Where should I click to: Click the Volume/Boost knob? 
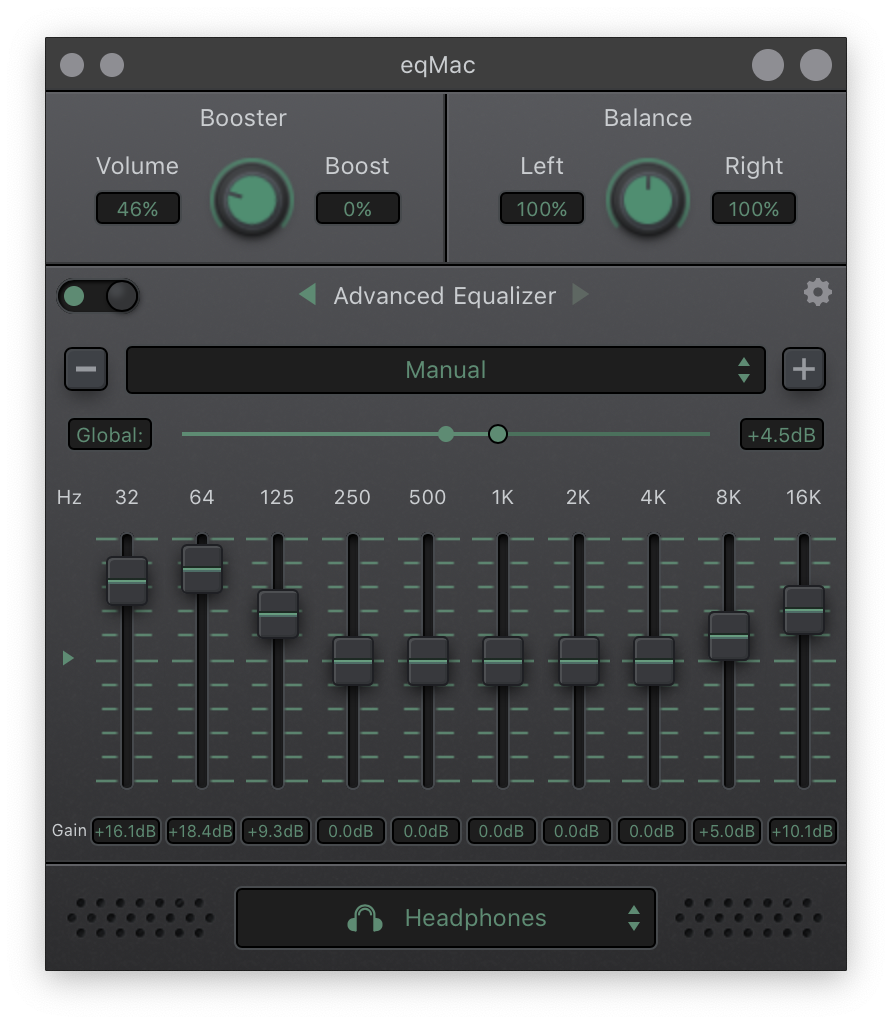[251, 199]
